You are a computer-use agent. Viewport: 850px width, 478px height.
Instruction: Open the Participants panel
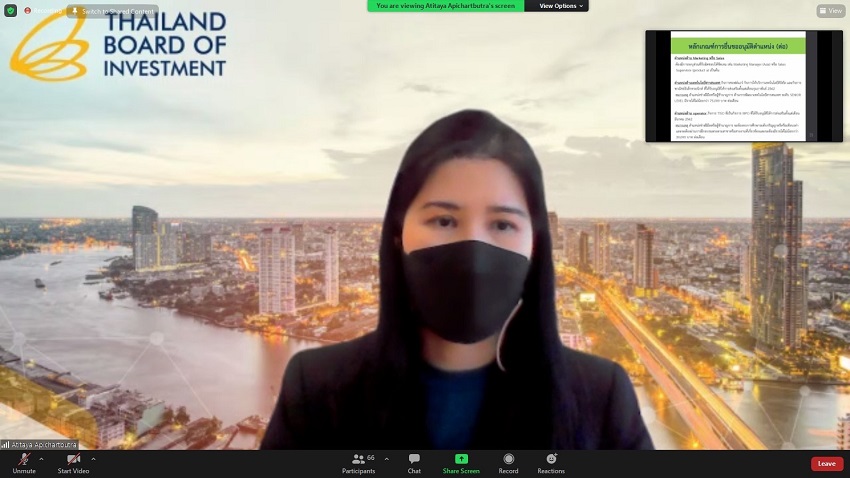click(359, 464)
